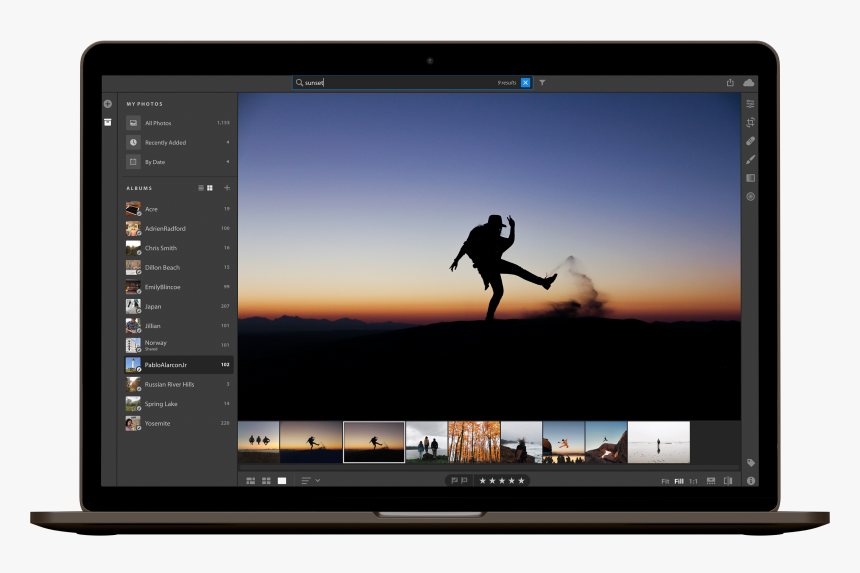This screenshot has width=860, height=573.
Task: Show albums as grid view
Action: pos(210,188)
